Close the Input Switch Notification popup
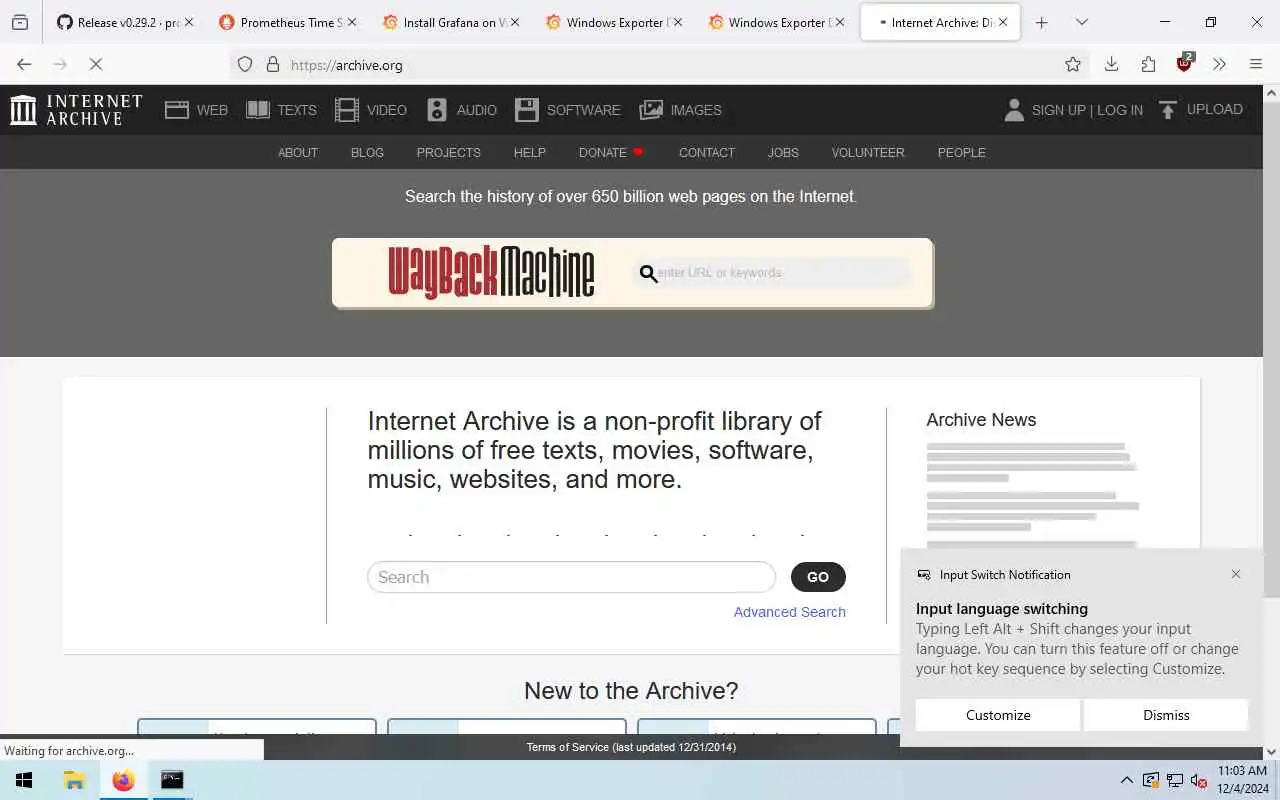Viewport: 1280px width, 800px height. [x=1236, y=574]
